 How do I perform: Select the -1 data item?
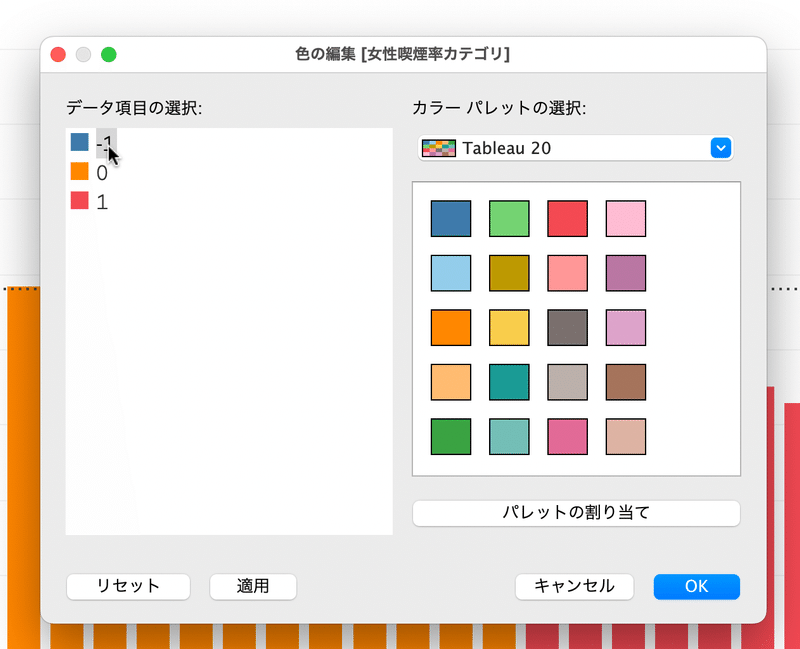pos(93,143)
